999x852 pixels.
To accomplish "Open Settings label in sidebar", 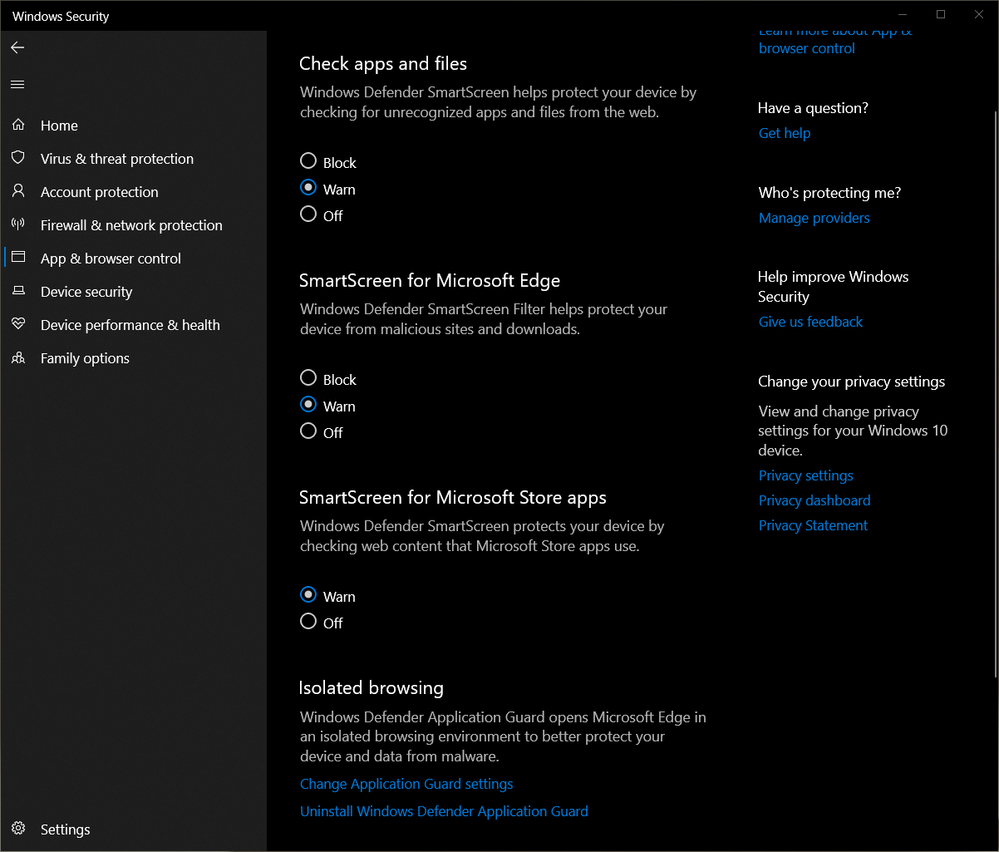I will 65,829.
